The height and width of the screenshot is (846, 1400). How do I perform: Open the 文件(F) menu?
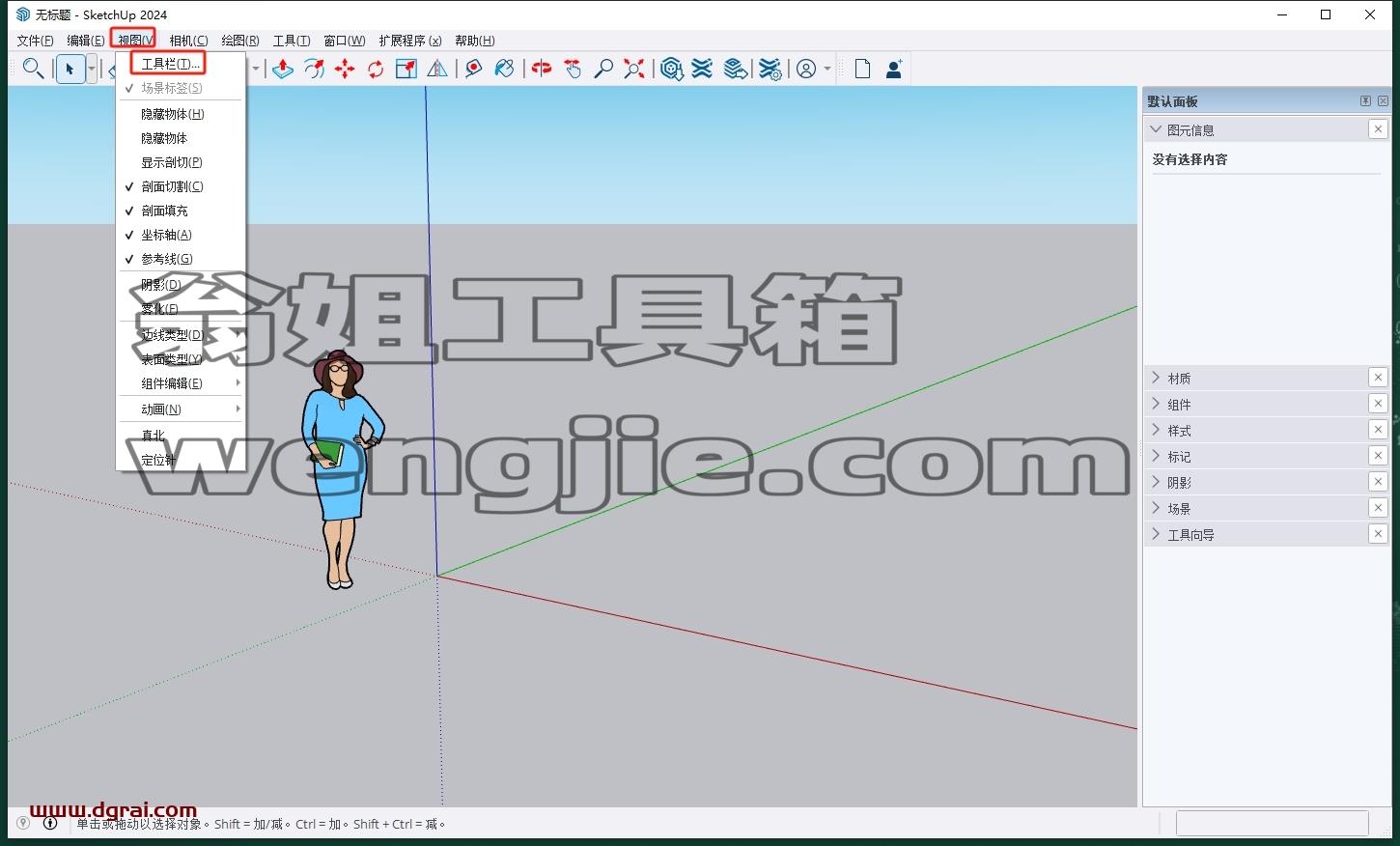35,41
